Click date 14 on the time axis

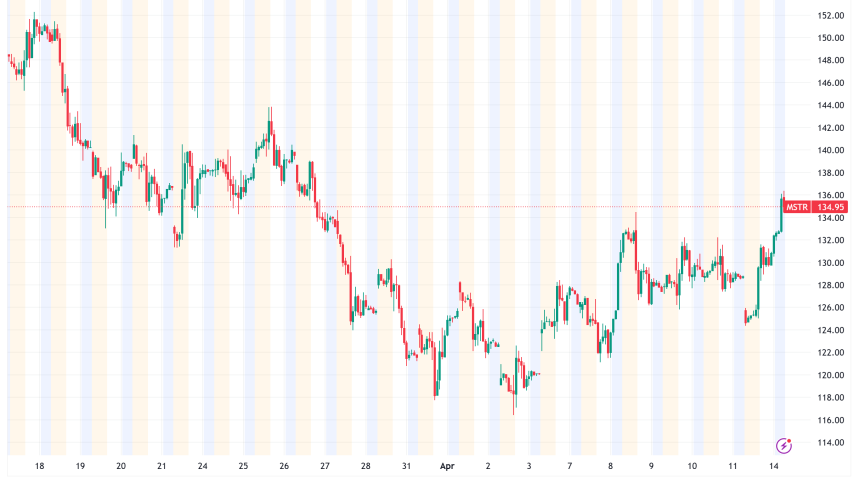pos(774,466)
